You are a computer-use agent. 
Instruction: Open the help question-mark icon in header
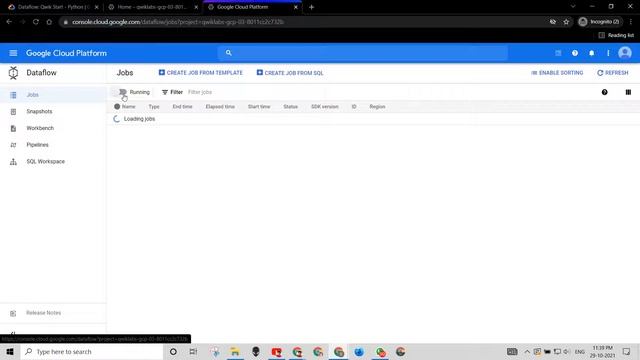[x=575, y=53]
